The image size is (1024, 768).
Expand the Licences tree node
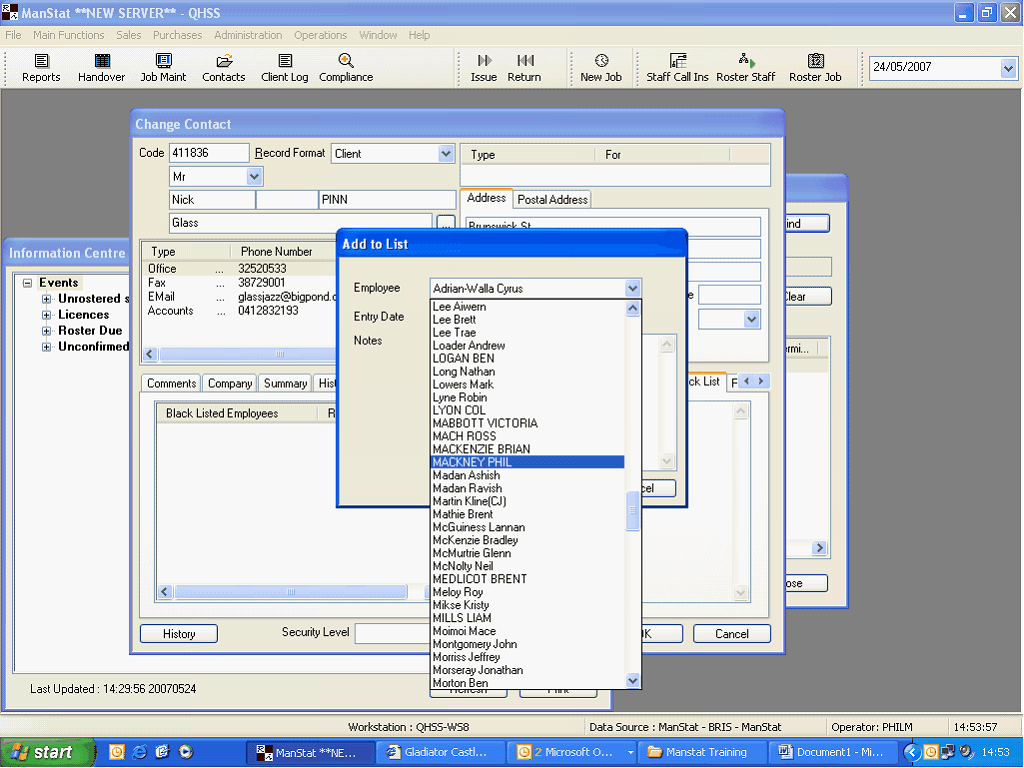pos(46,315)
